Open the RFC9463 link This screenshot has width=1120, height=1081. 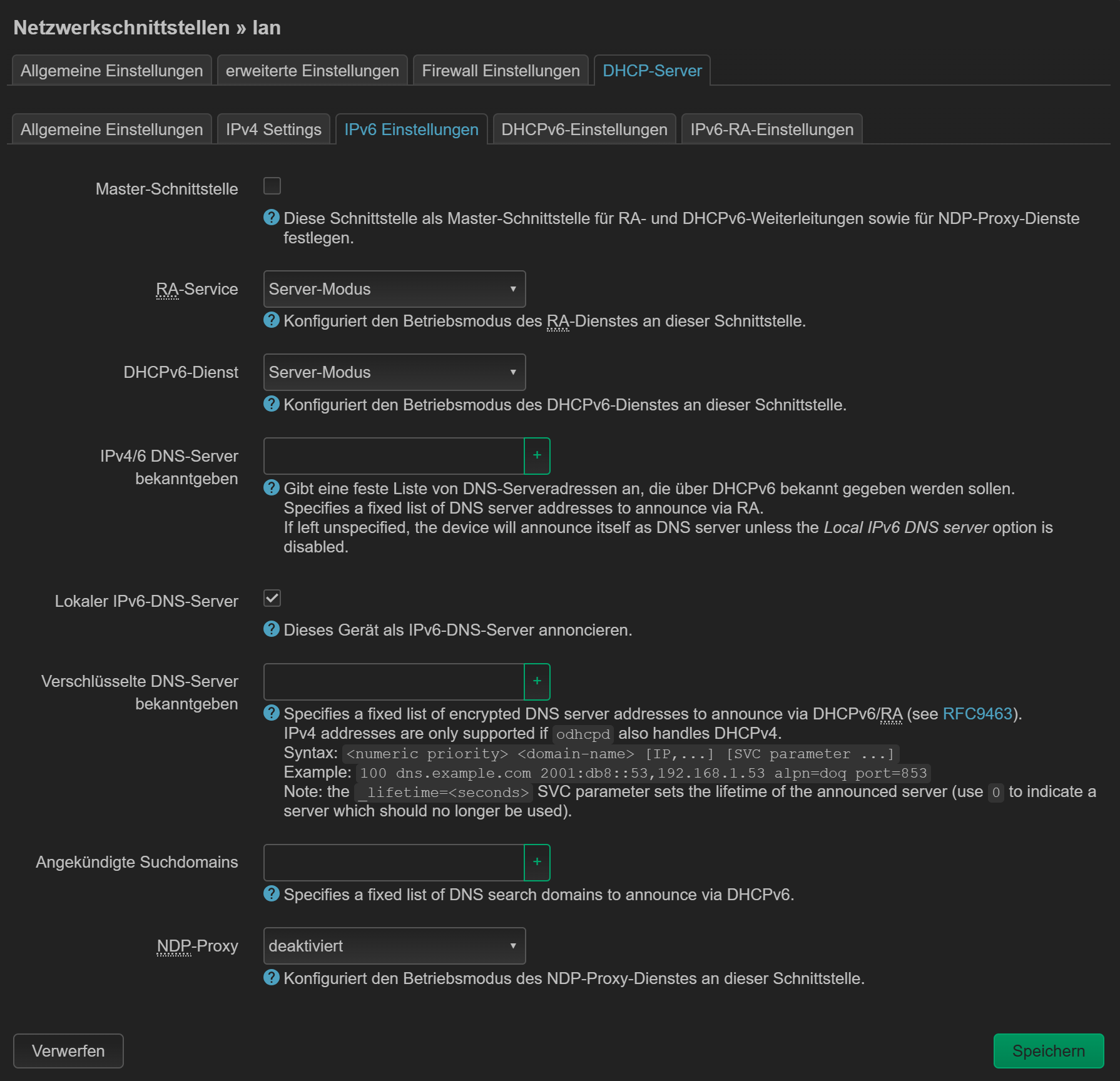[x=977, y=714]
